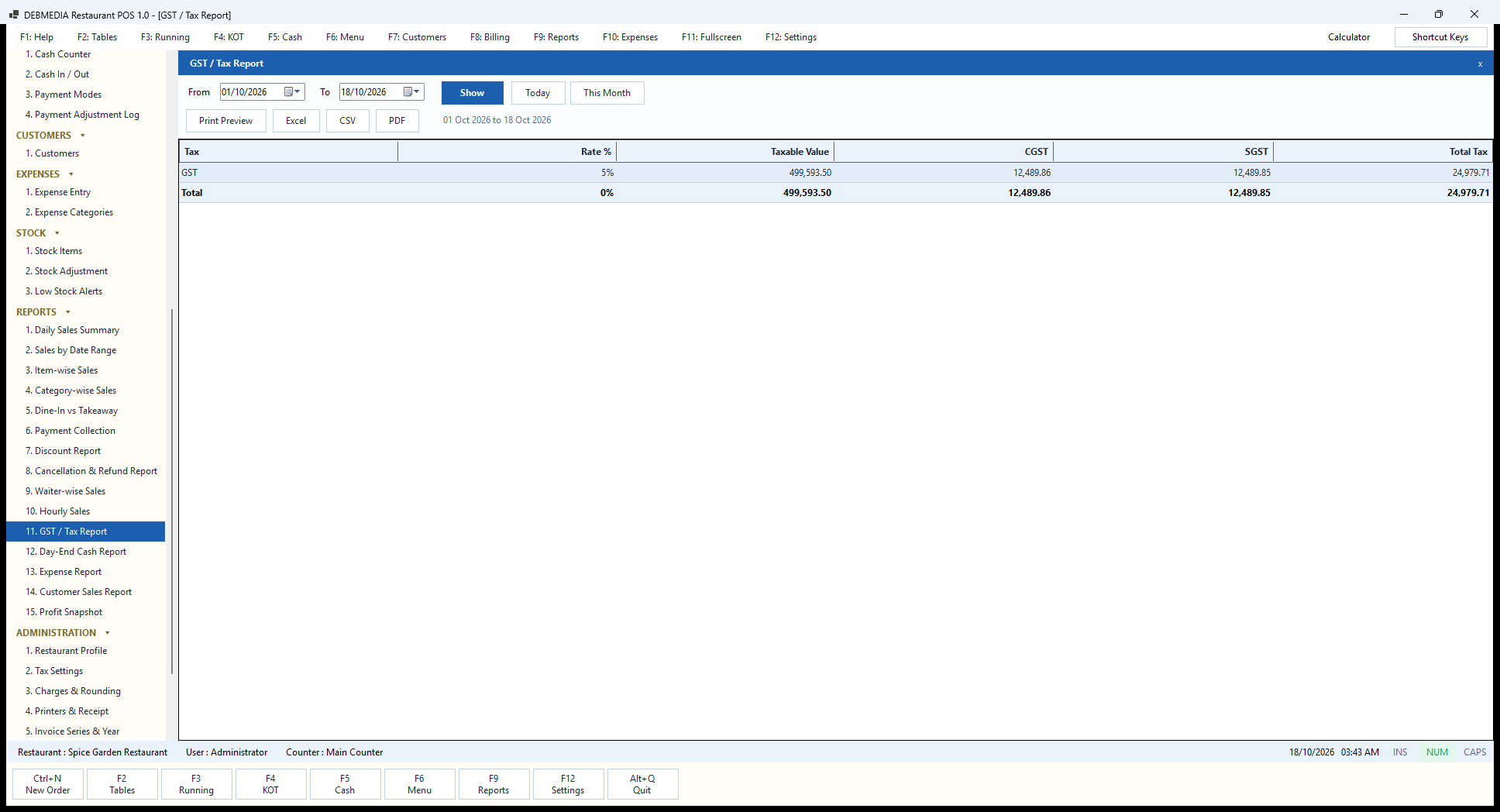Start a New Order from bottom bar
Image resolution: width=1500 pixels, height=812 pixels.
(x=48, y=784)
